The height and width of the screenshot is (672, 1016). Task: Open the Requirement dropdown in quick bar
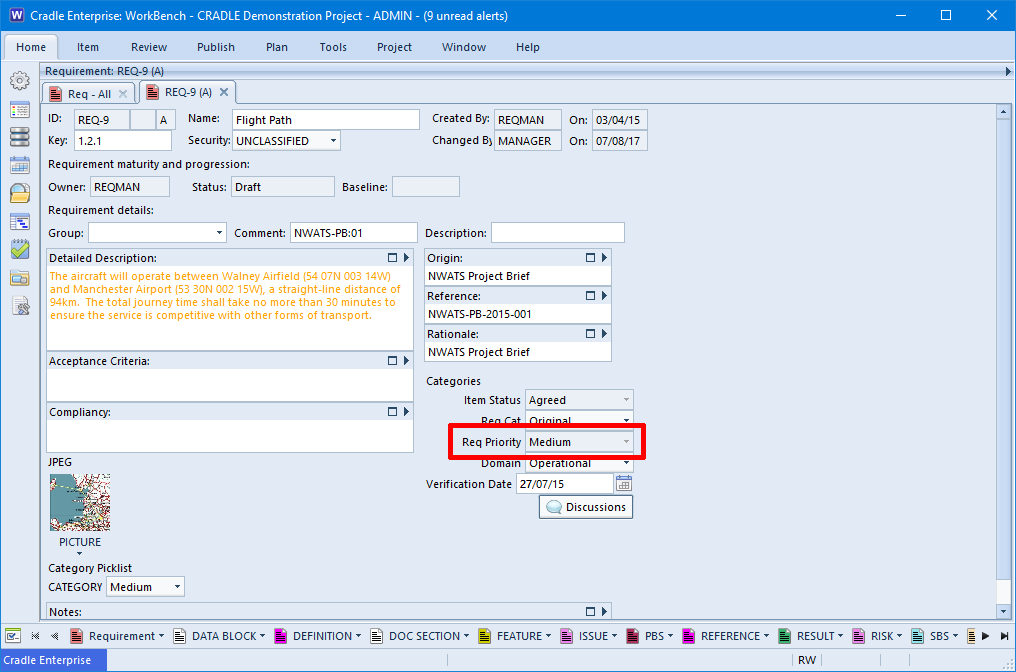click(161, 636)
